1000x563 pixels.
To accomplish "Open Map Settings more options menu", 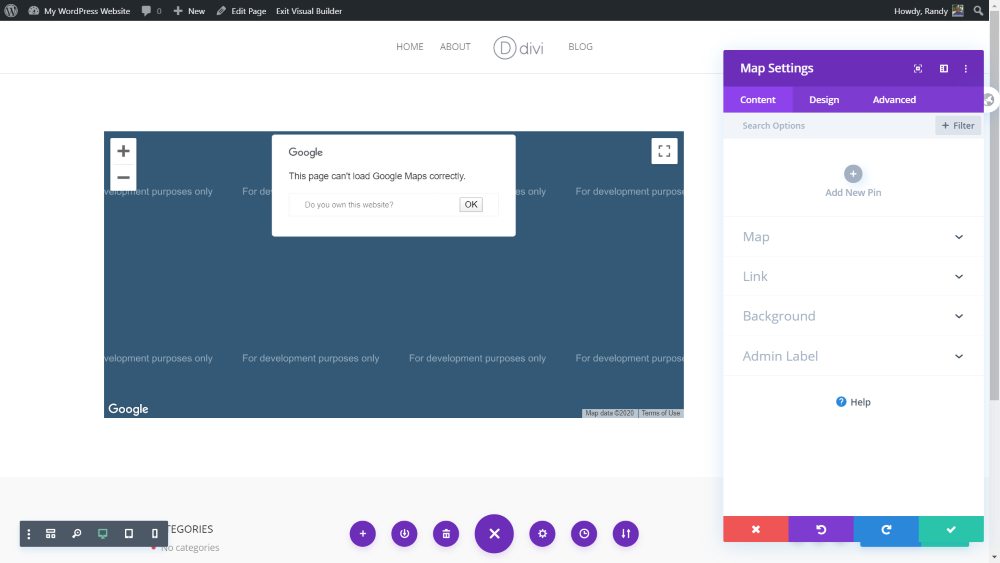I will (x=966, y=68).
